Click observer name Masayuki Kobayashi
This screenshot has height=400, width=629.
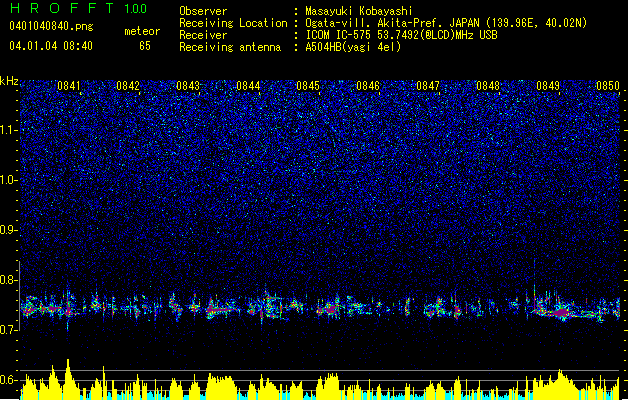(359, 11)
